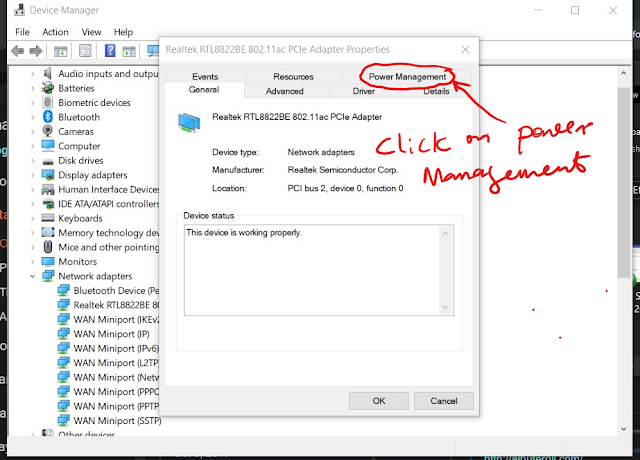The image size is (640, 460).
Task: Click the Monitors category icon
Action: coord(48,261)
